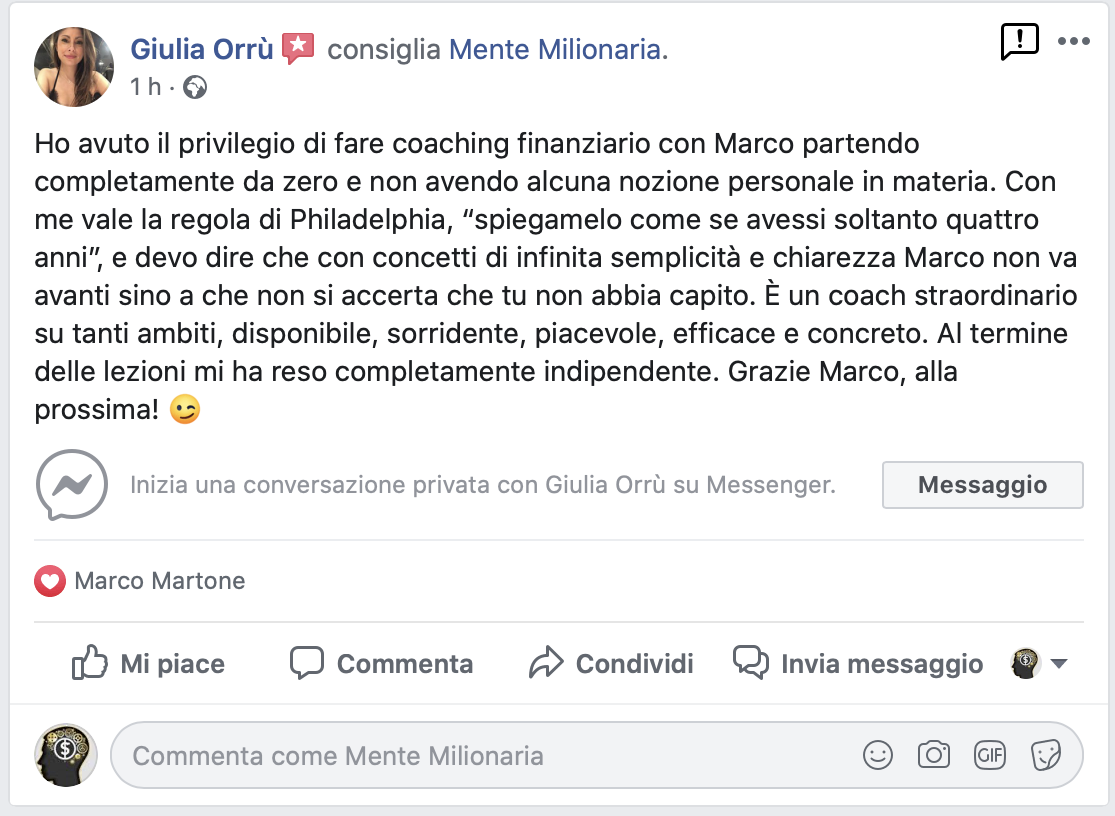Click Marco Martone in reactions

click(x=160, y=581)
